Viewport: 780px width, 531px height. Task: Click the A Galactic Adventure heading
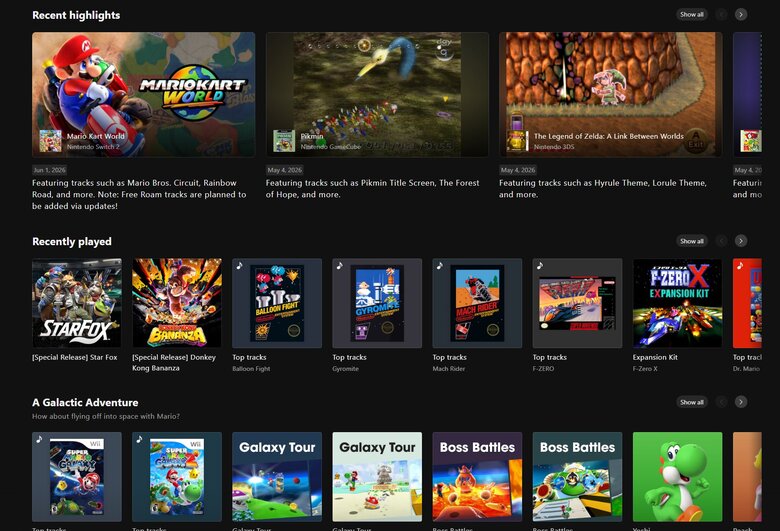tap(85, 402)
